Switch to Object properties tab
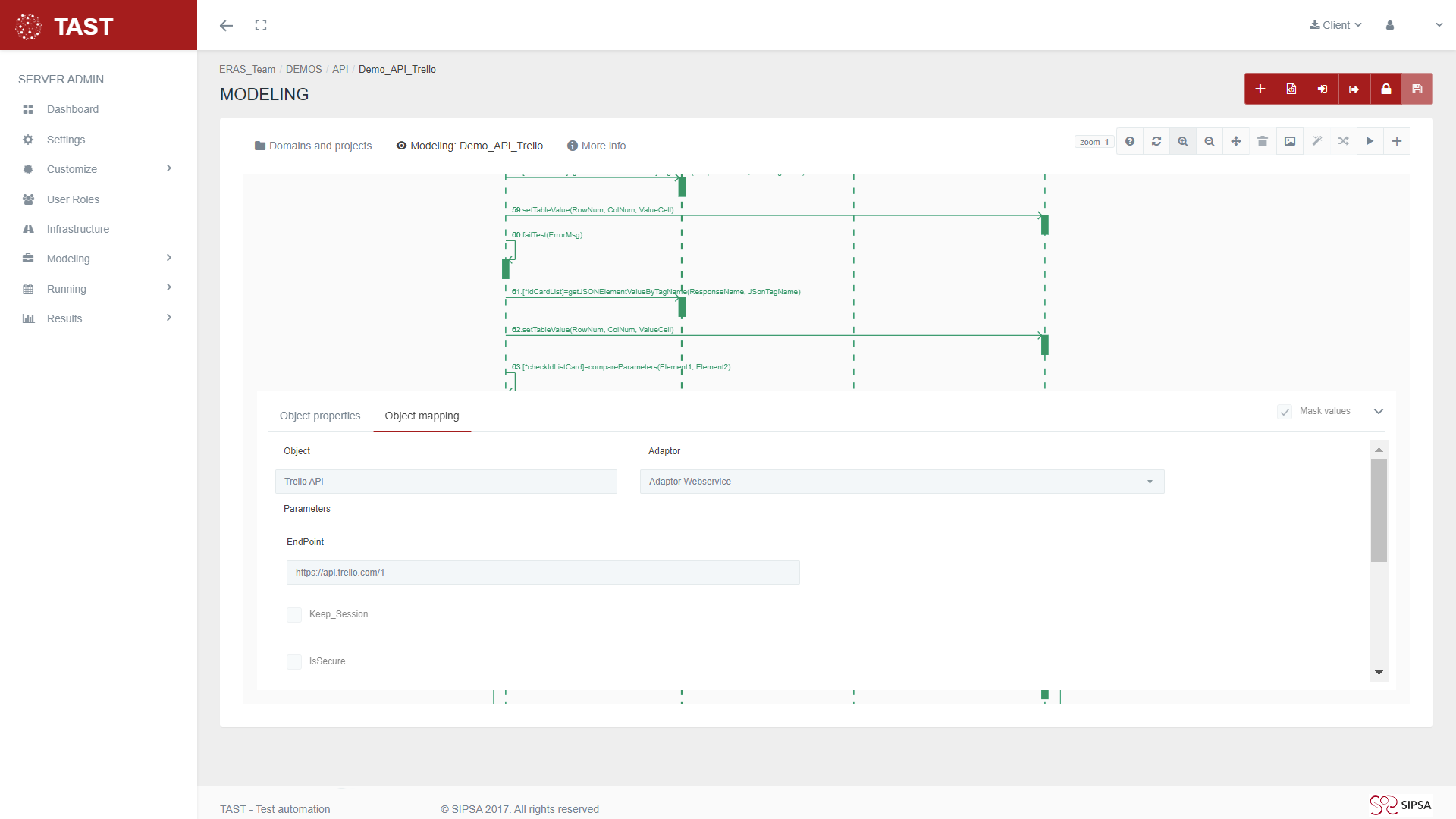The width and height of the screenshot is (1456, 819). (319, 416)
